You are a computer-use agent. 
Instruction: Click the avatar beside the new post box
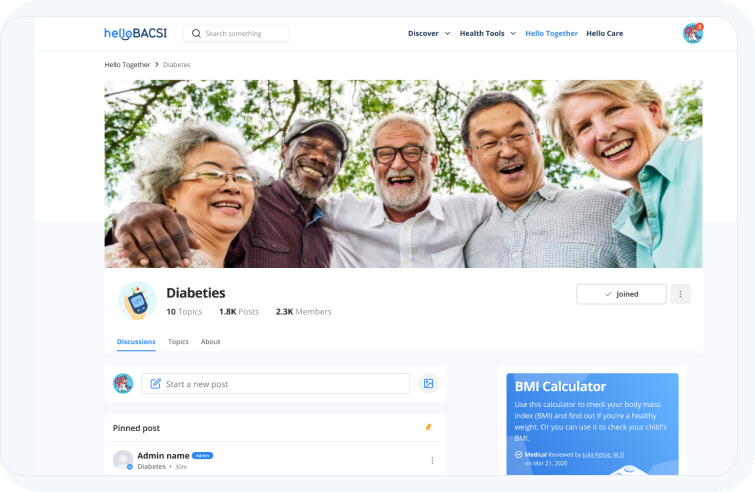(123, 384)
